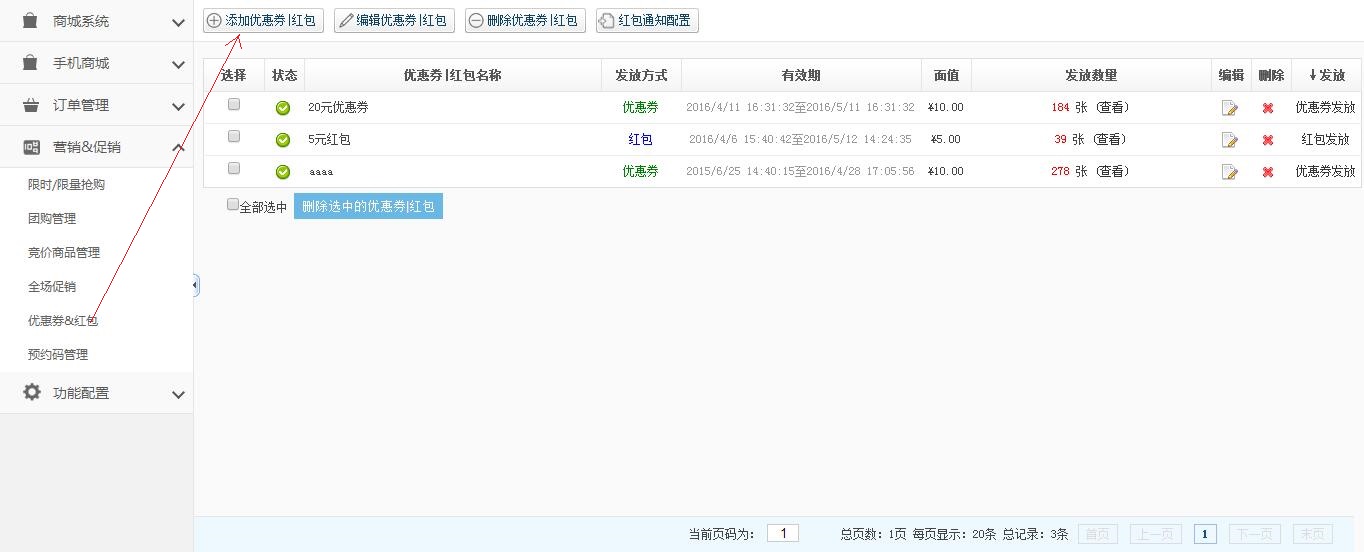Click the 下一页 pagination button
Screen dimensions: 1364x552
point(1254,534)
